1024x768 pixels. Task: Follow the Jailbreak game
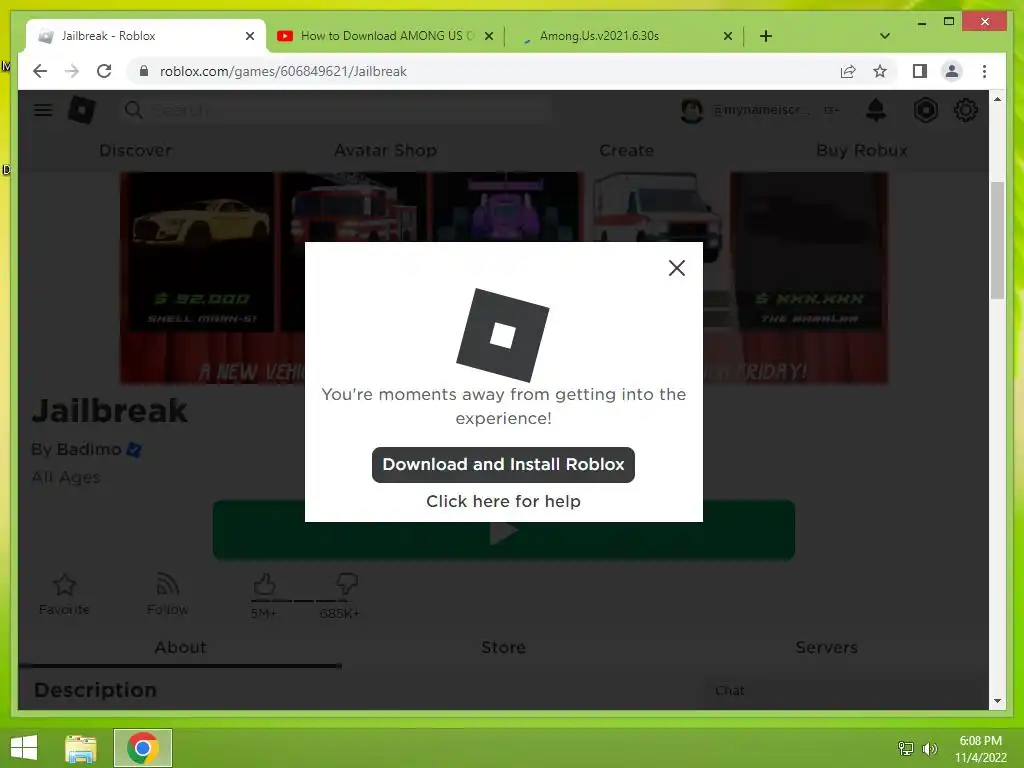tap(167, 594)
